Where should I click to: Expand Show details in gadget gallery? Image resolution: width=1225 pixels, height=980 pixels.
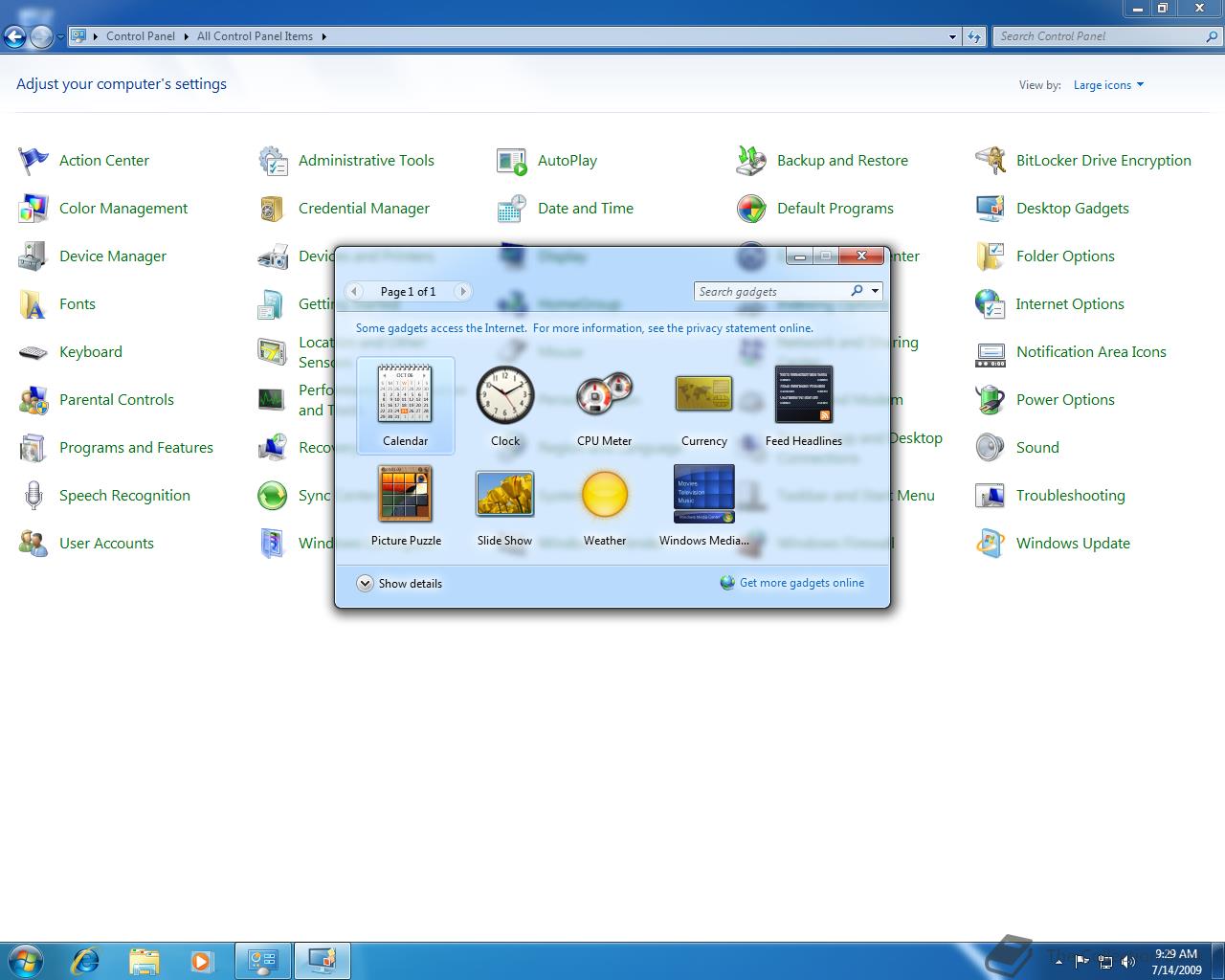pos(399,583)
